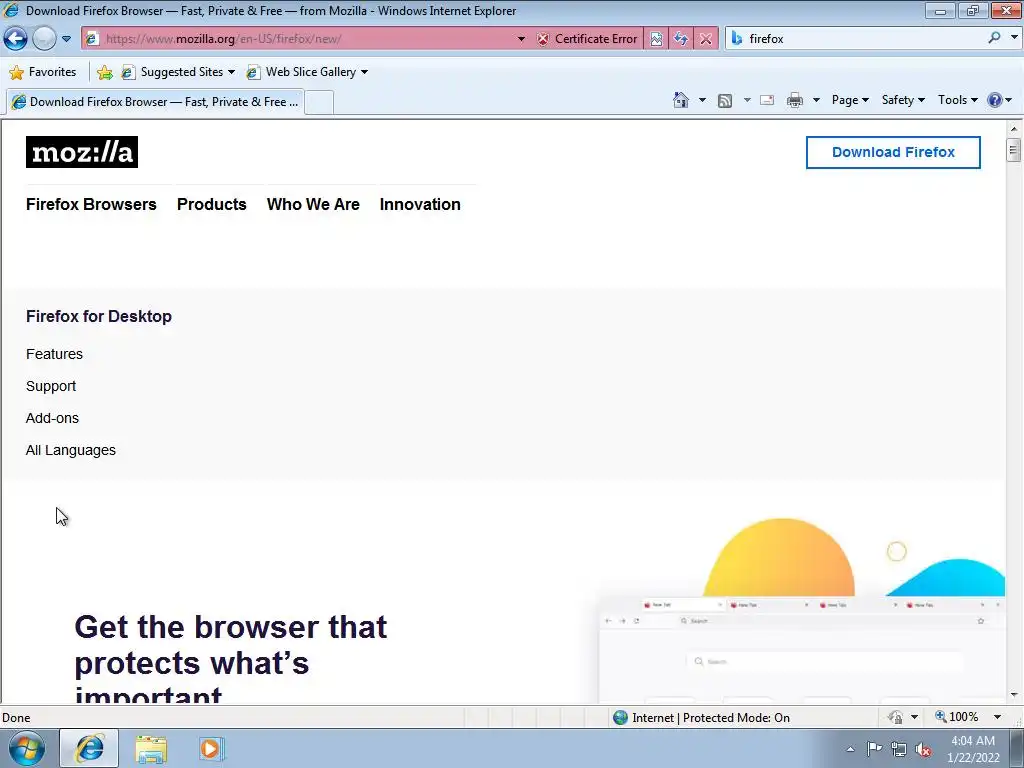Viewport: 1024px width, 768px height.
Task: Run search with the magnifier icon
Action: coord(995,38)
